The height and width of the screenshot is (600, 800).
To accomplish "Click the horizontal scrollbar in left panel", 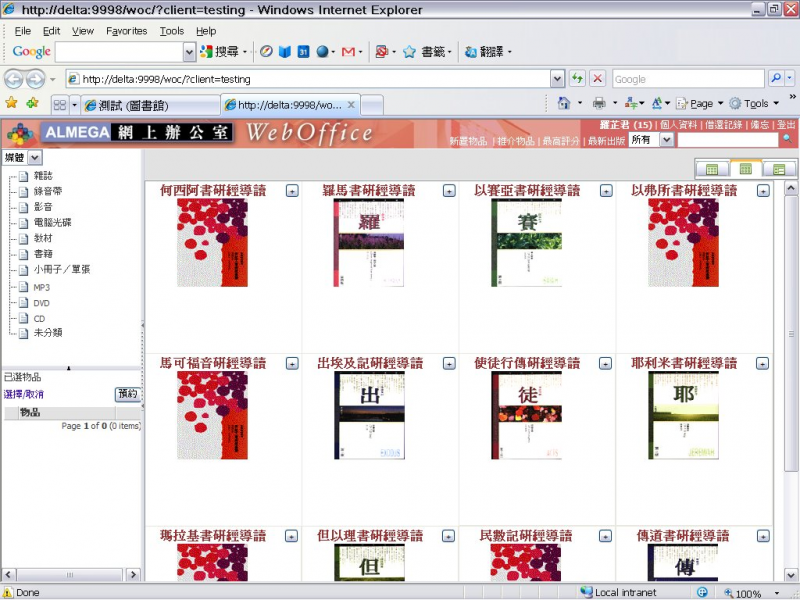I will click(x=70, y=574).
